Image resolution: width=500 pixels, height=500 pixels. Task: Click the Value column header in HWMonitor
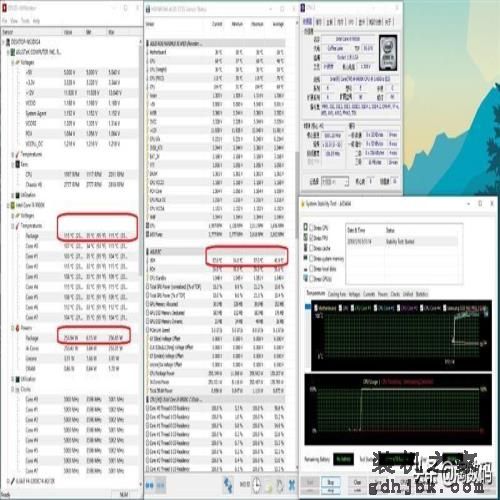(x=68, y=32)
